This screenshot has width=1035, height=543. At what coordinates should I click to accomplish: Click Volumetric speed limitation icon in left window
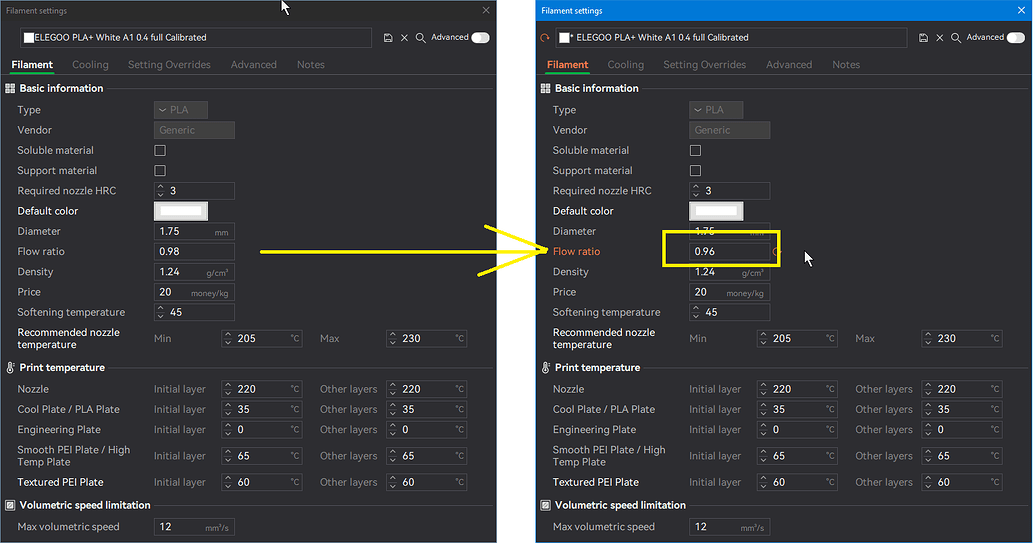click(10, 505)
